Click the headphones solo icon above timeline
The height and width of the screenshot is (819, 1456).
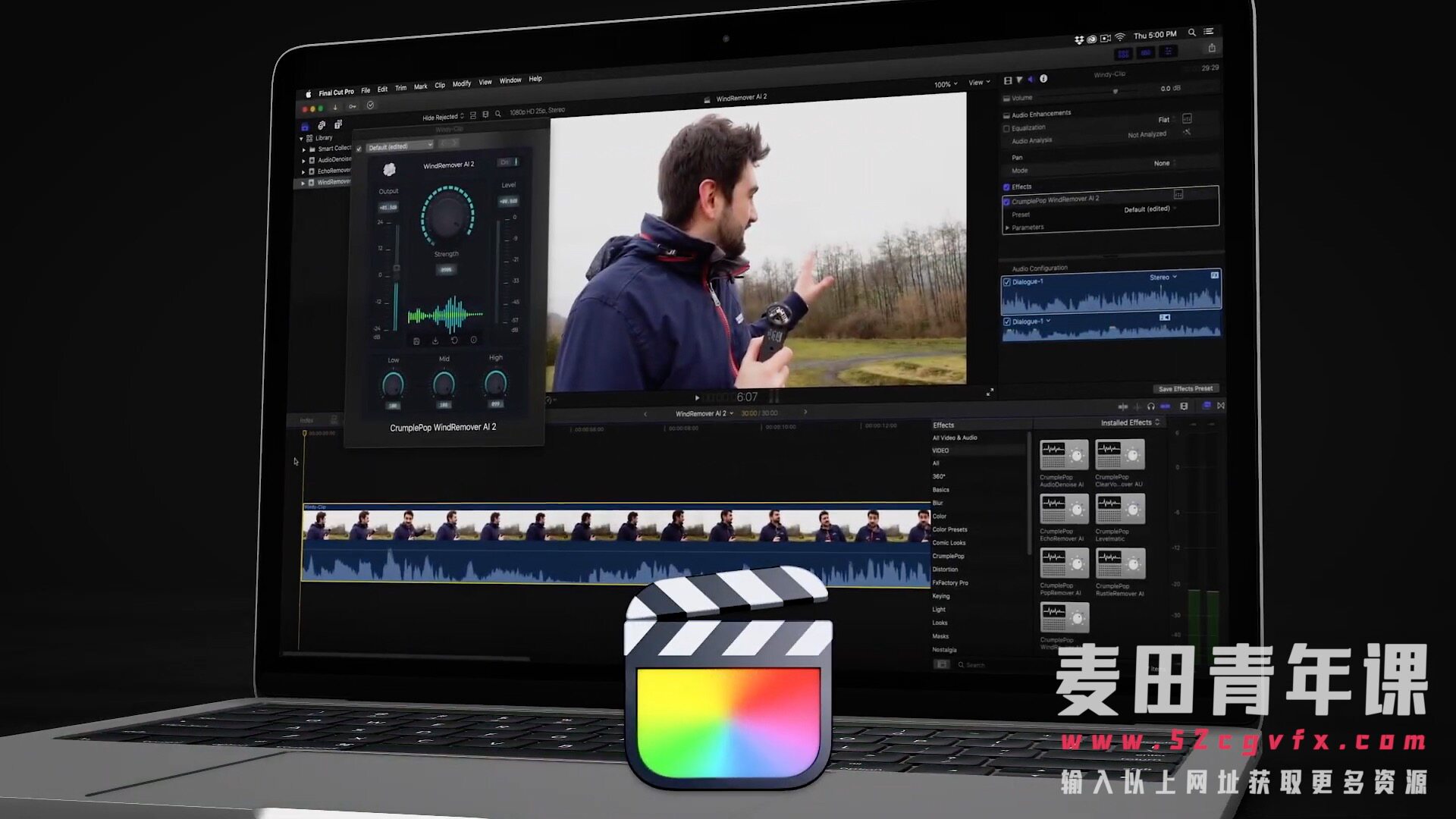pos(1151,406)
